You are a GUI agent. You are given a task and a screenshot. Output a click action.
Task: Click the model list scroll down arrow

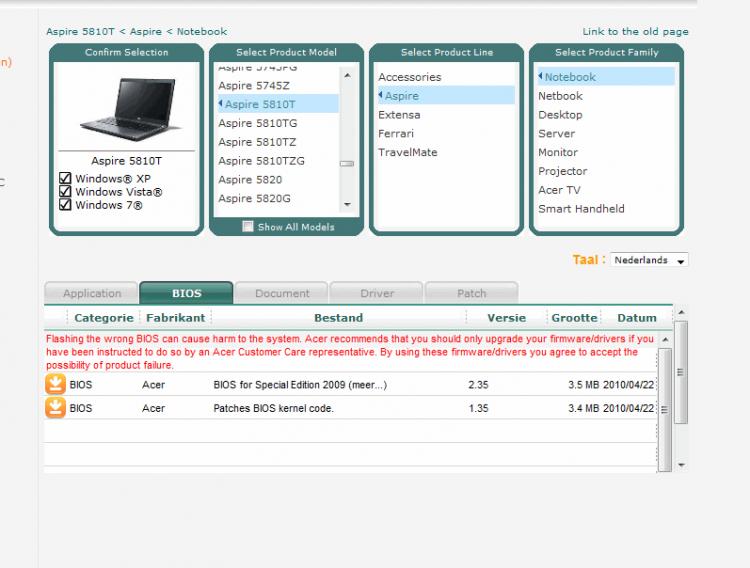pyautogui.click(x=347, y=204)
